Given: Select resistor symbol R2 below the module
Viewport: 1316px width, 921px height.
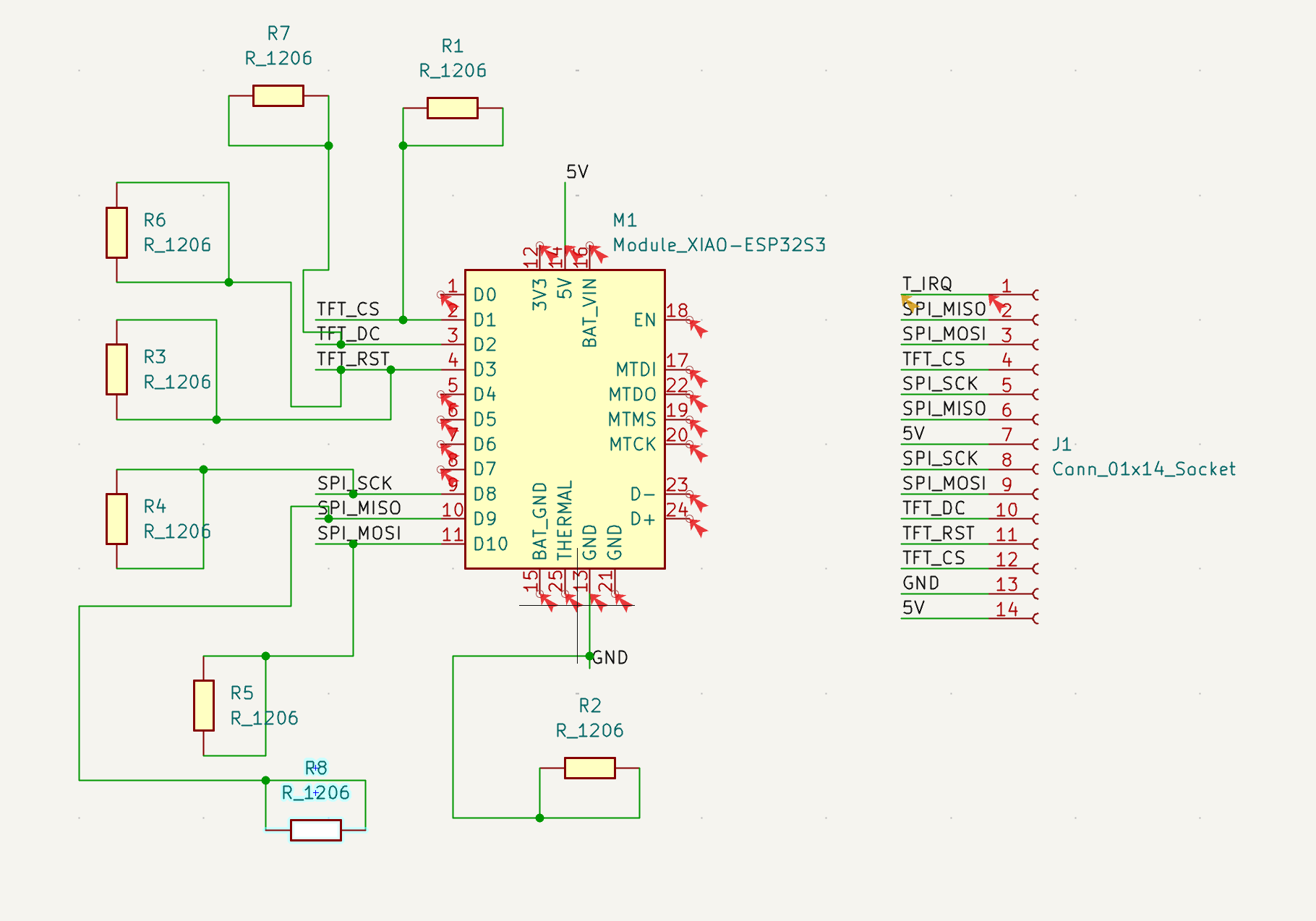Looking at the screenshot, I should pyautogui.click(x=589, y=768).
